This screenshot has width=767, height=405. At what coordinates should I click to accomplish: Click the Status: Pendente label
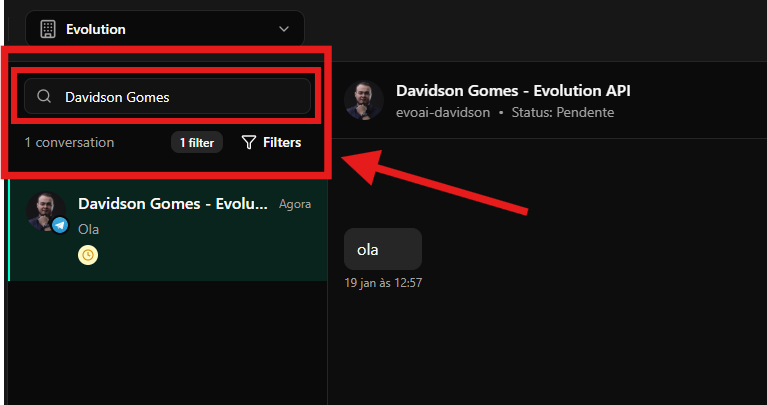(563, 112)
